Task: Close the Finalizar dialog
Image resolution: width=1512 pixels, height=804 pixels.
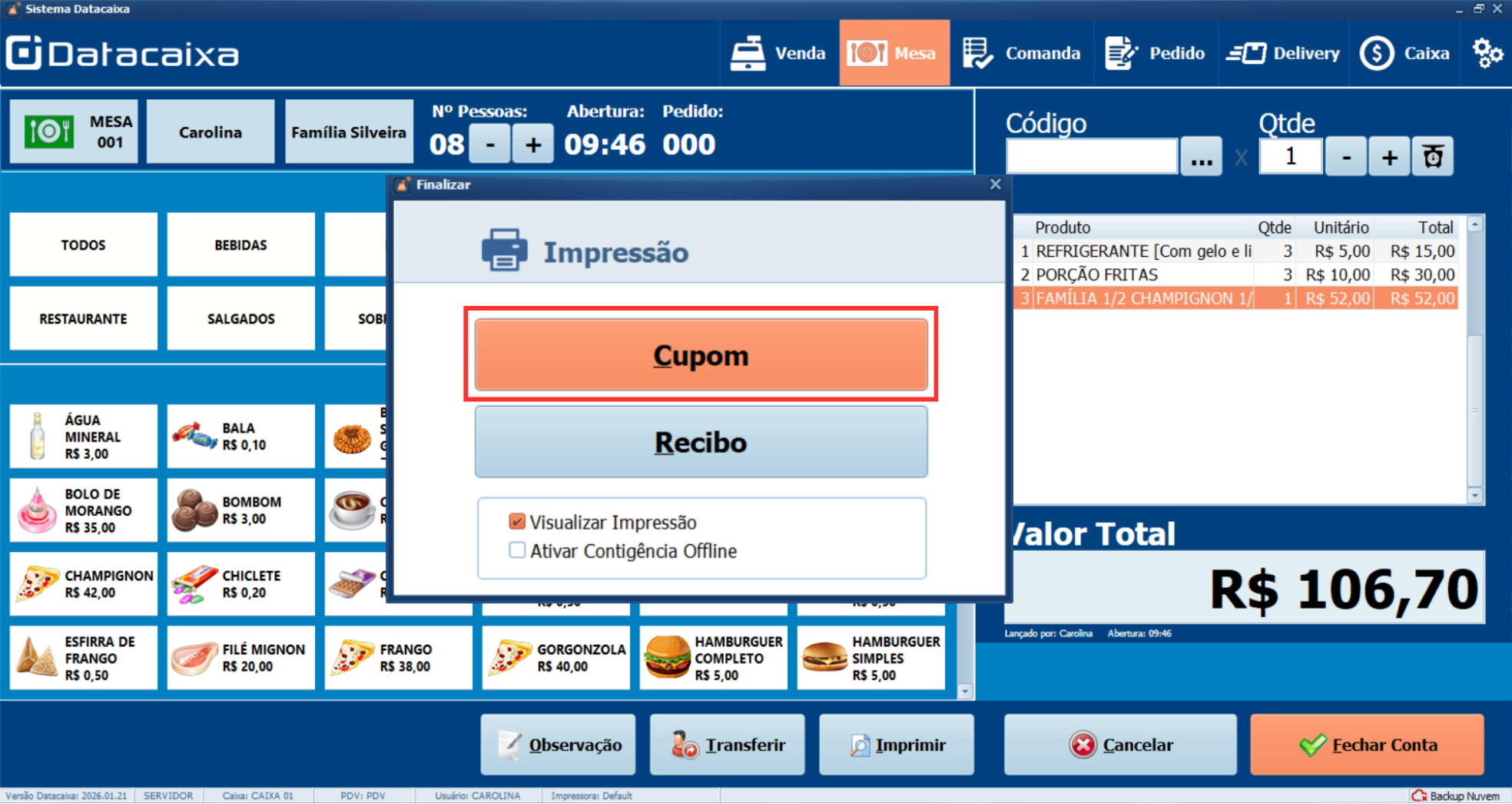Action: (x=995, y=184)
